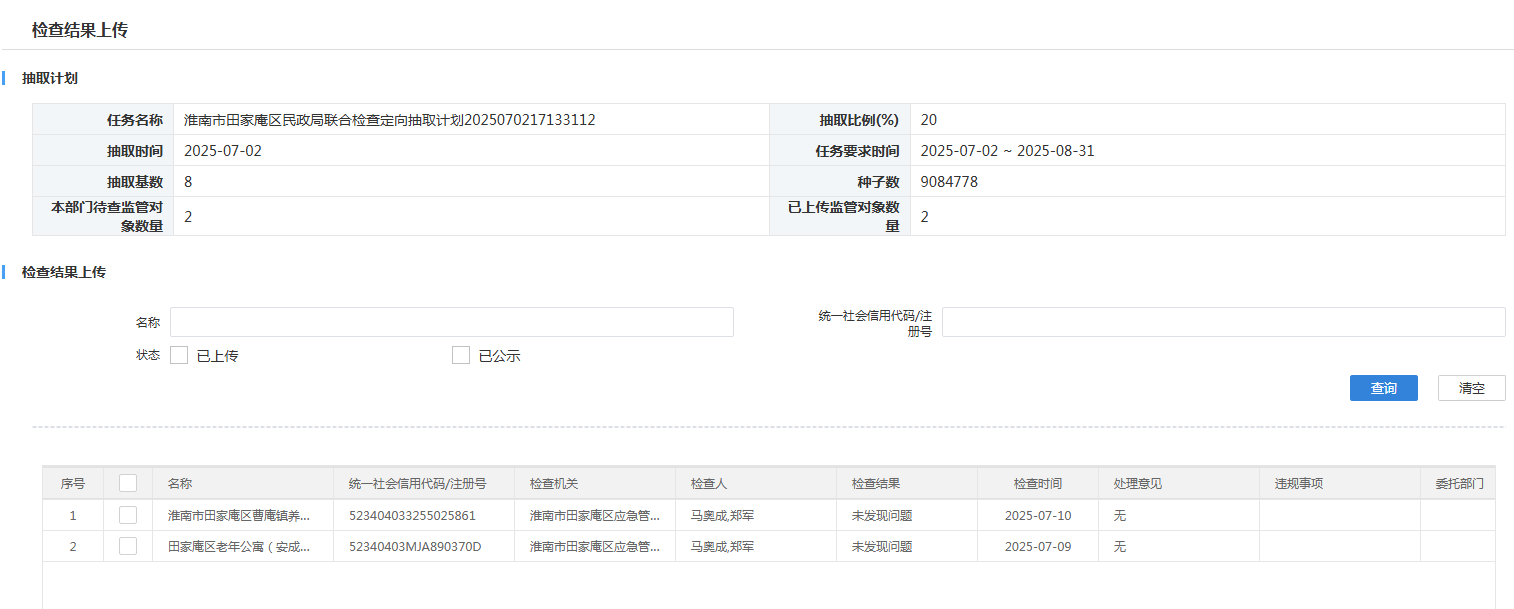Focus the 名称 input field
This screenshot has width=1514, height=609.
(x=452, y=322)
